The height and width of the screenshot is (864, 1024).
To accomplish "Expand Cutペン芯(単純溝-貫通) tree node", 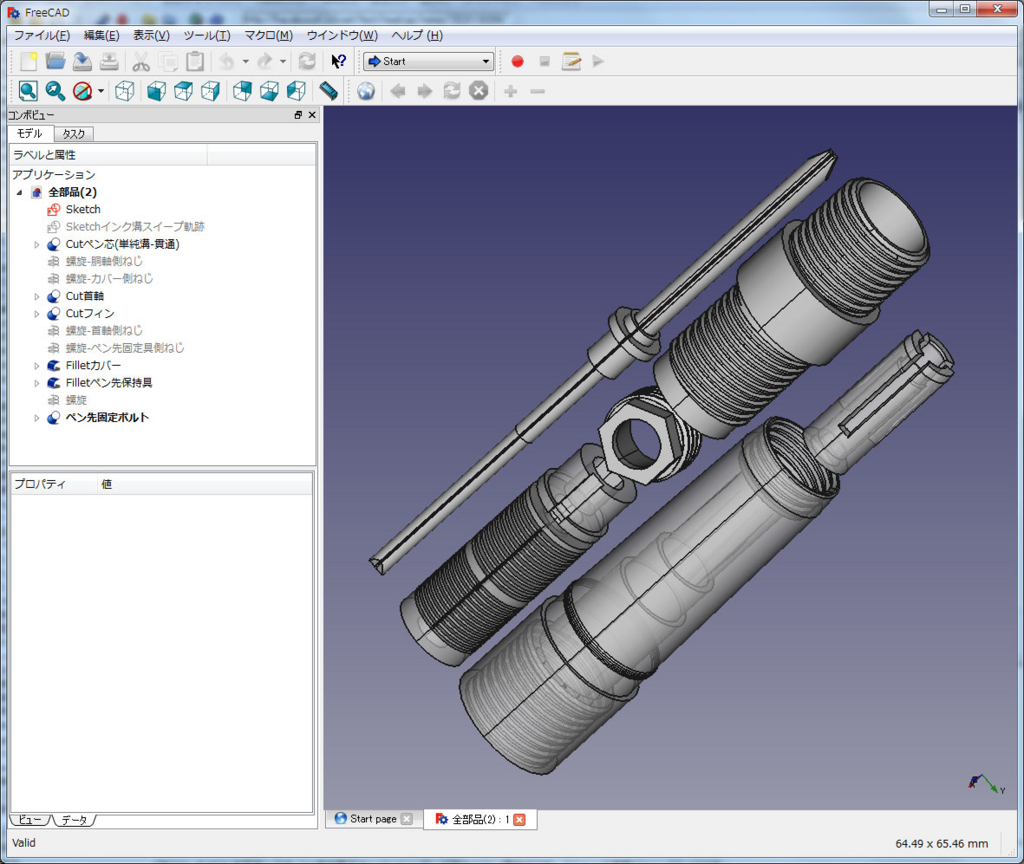I will coord(37,244).
